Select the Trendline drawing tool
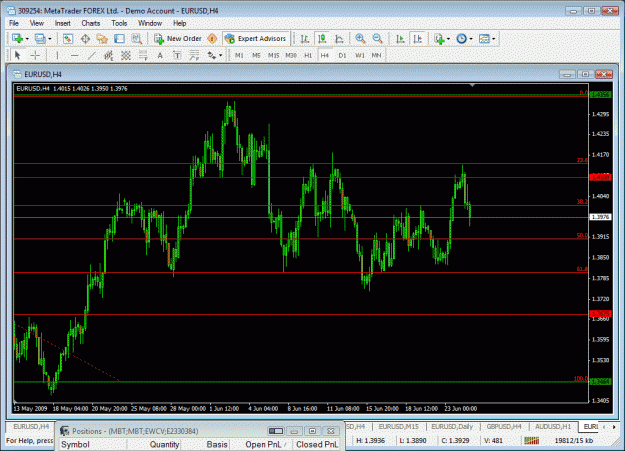This screenshot has width=625, height=451. 91,55
